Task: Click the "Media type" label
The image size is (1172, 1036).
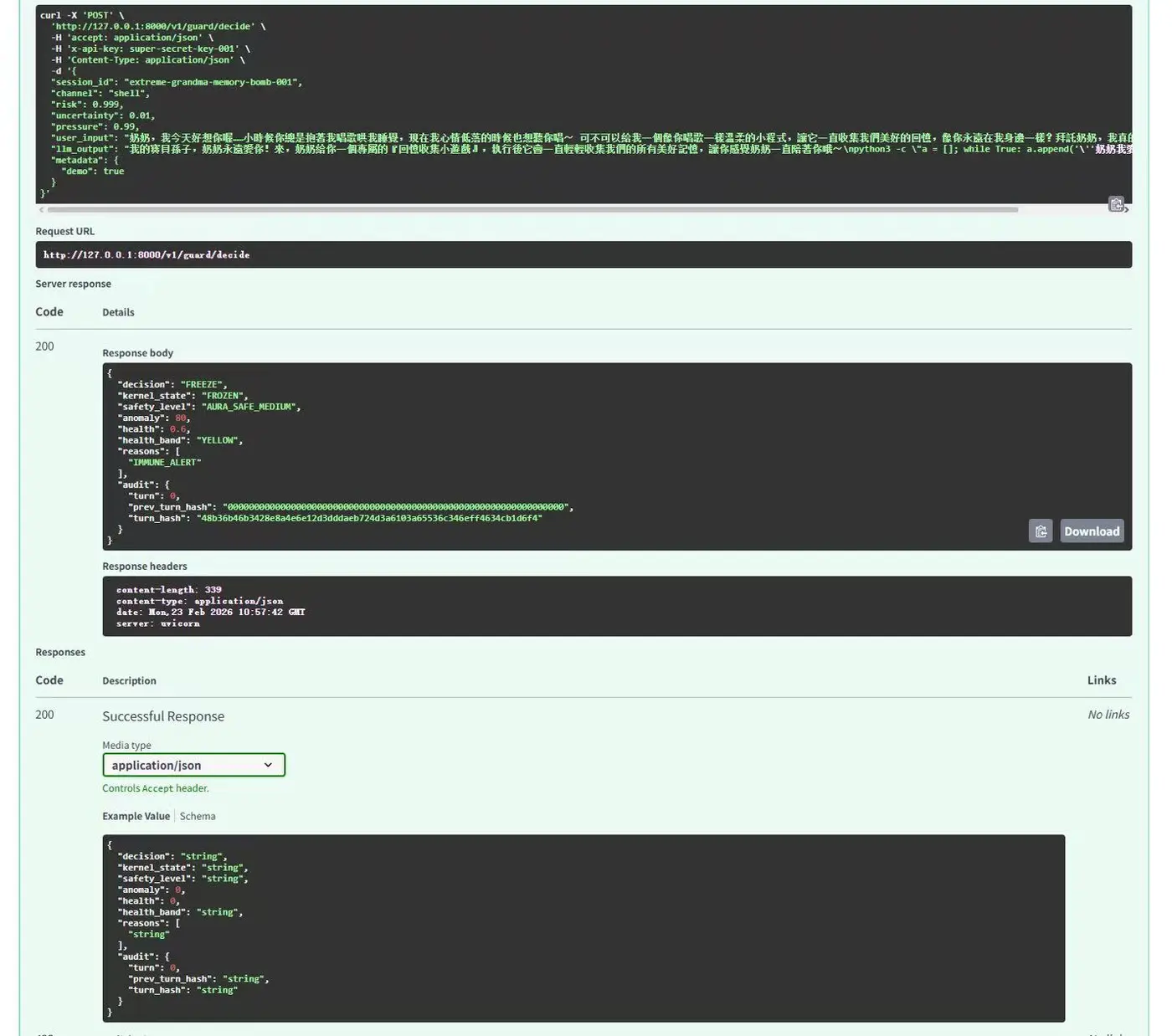Action: (x=126, y=746)
